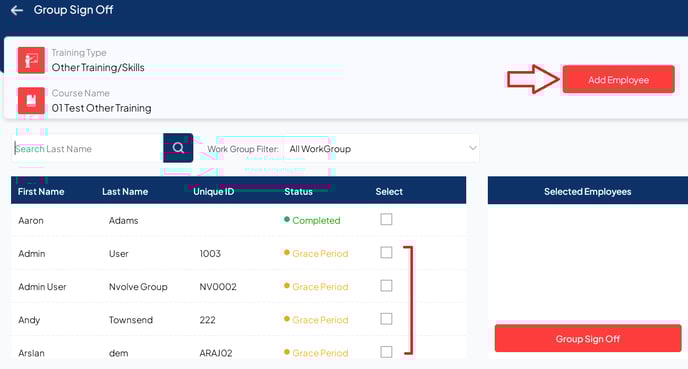The width and height of the screenshot is (688, 369).
Task: Click the Unique ID column header
Action: (x=213, y=192)
